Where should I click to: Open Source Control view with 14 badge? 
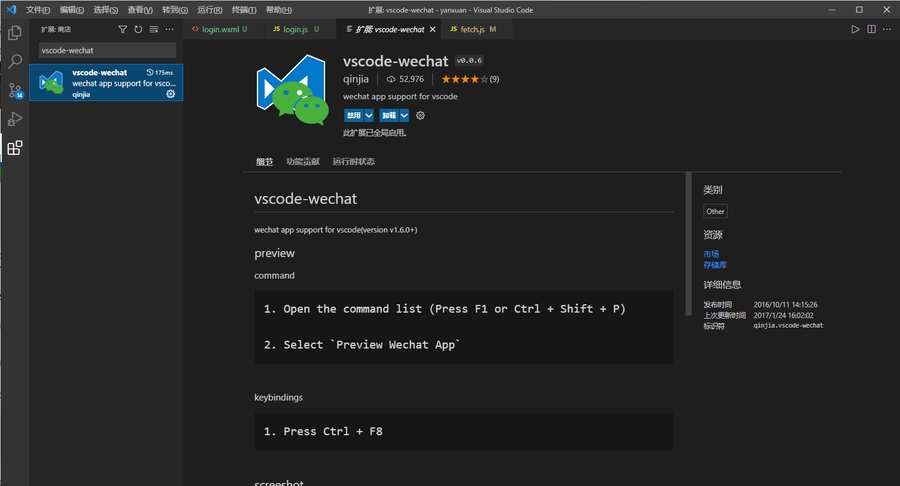point(15,91)
